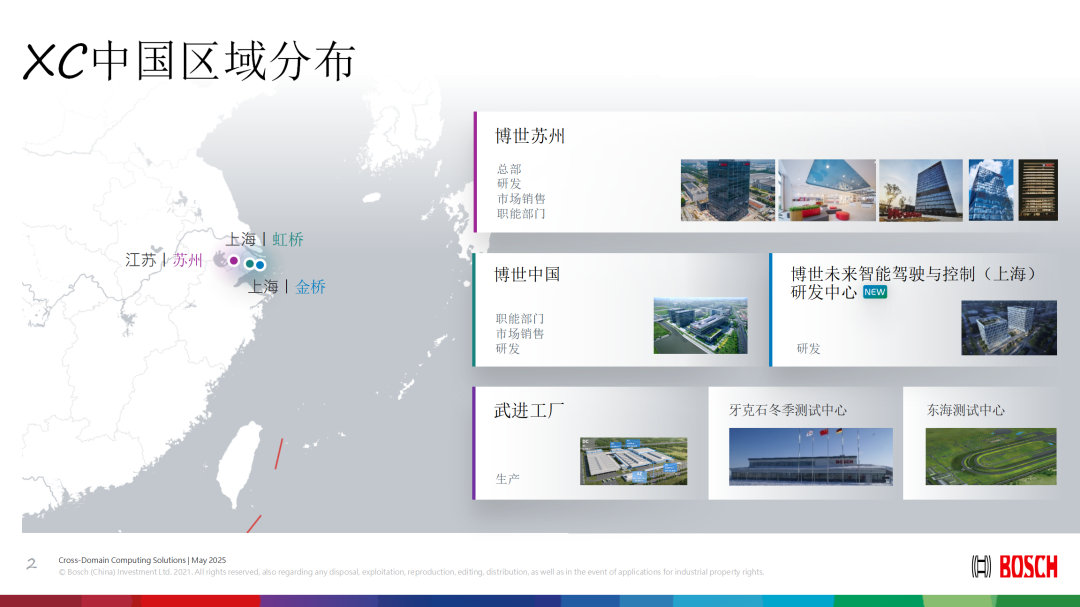Click the purple 苏州 map label
This screenshot has width=1080, height=607.
tap(187, 260)
